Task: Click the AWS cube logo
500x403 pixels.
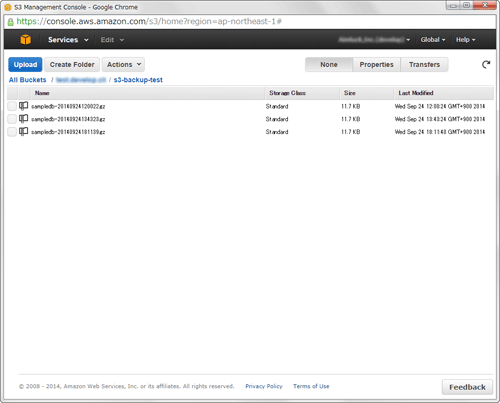Action: point(26,40)
